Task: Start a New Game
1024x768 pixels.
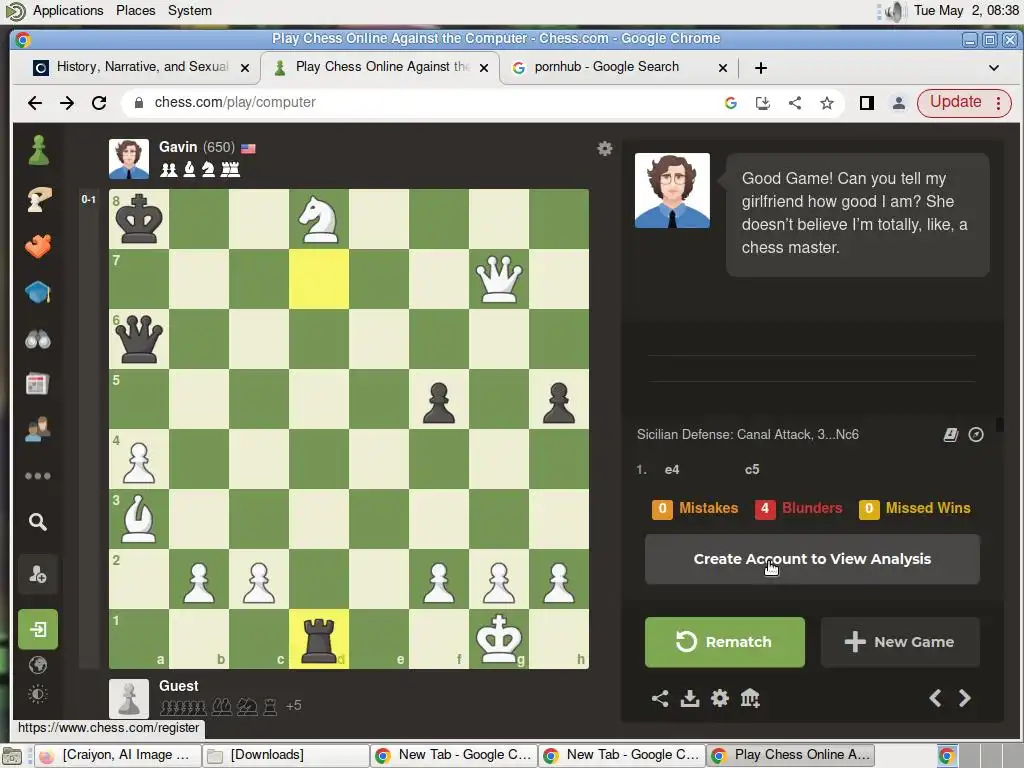Action: [900, 642]
